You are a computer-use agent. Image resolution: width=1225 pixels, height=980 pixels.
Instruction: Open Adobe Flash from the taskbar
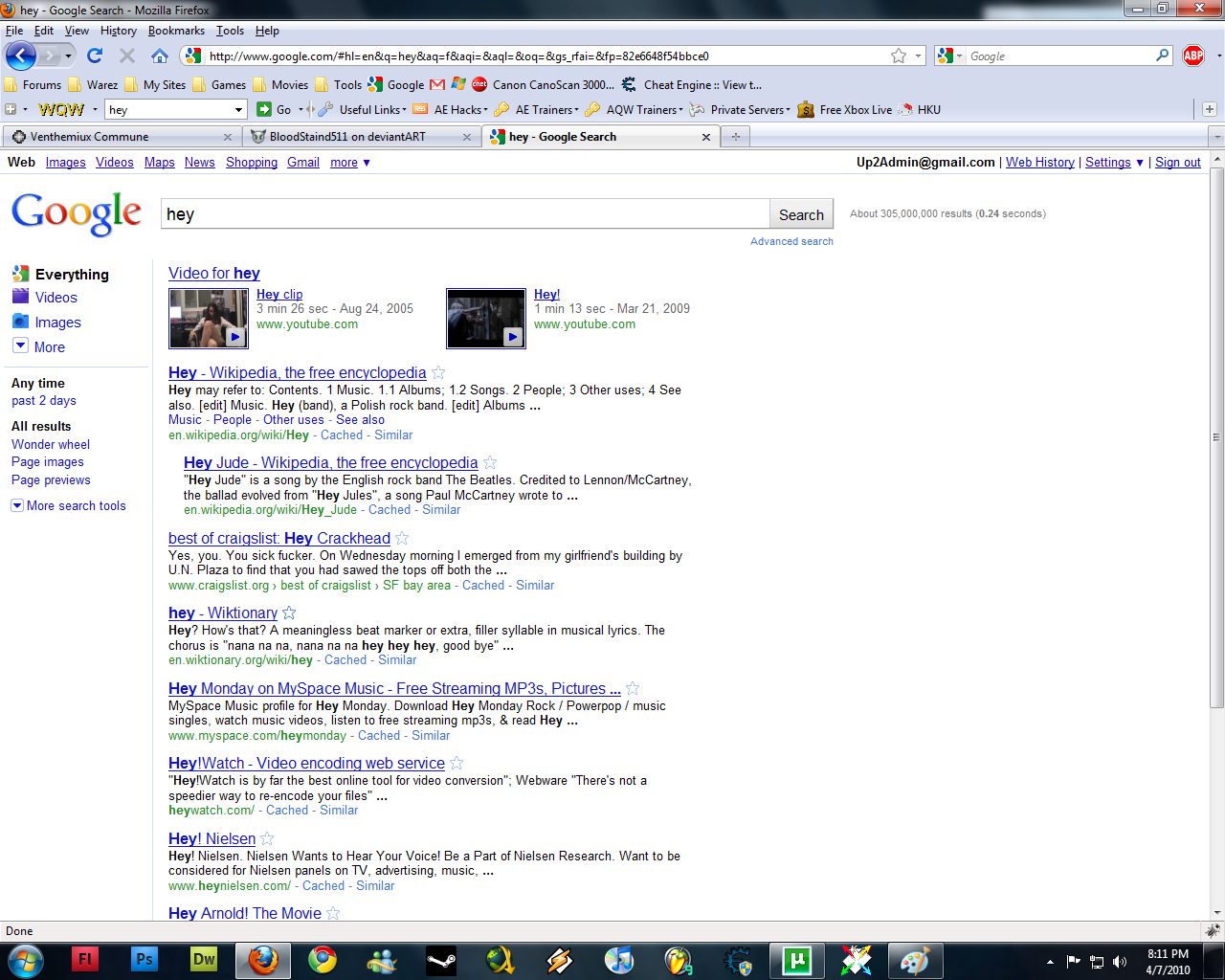85,960
